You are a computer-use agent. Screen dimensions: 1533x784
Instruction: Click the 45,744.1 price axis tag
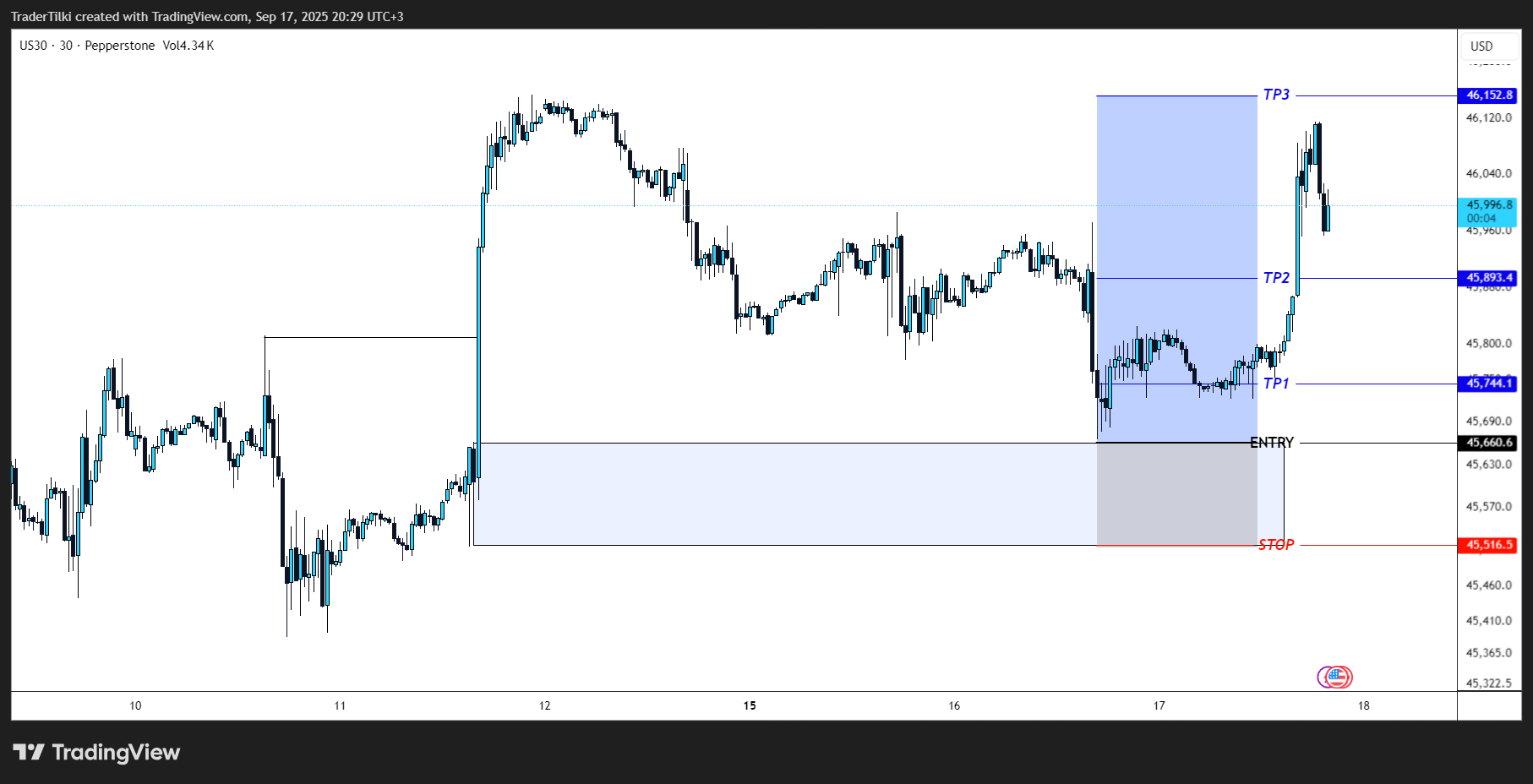(x=1488, y=384)
